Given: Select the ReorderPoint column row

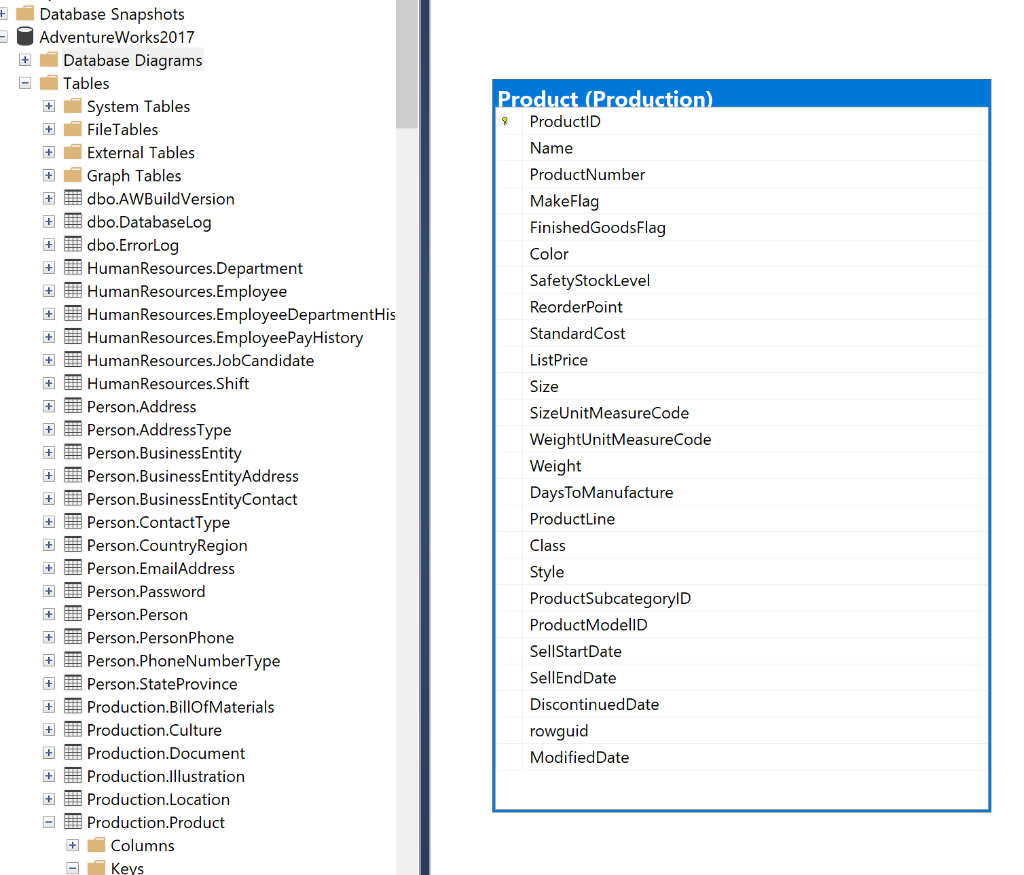Looking at the screenshot, I should (x=741, y=307).
